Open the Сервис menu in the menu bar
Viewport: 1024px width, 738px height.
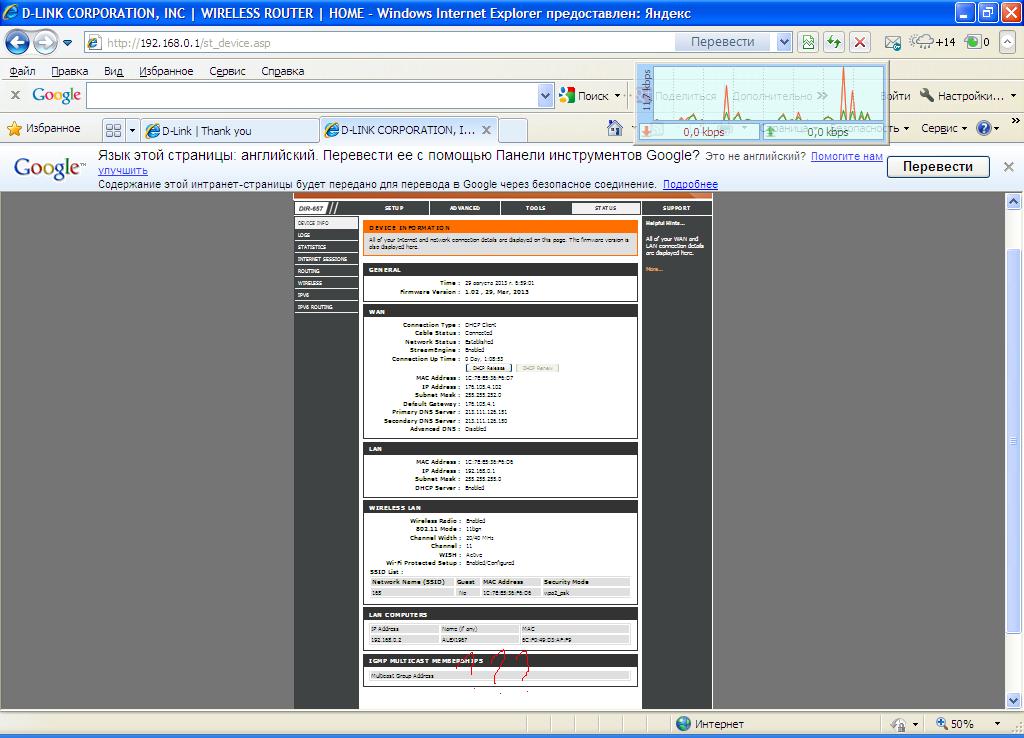coord(228,71)
